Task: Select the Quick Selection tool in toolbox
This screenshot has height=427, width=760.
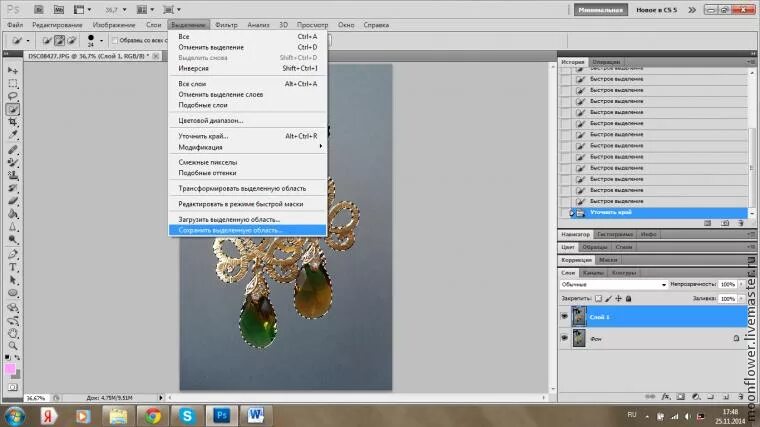Action: click(13, 109)
